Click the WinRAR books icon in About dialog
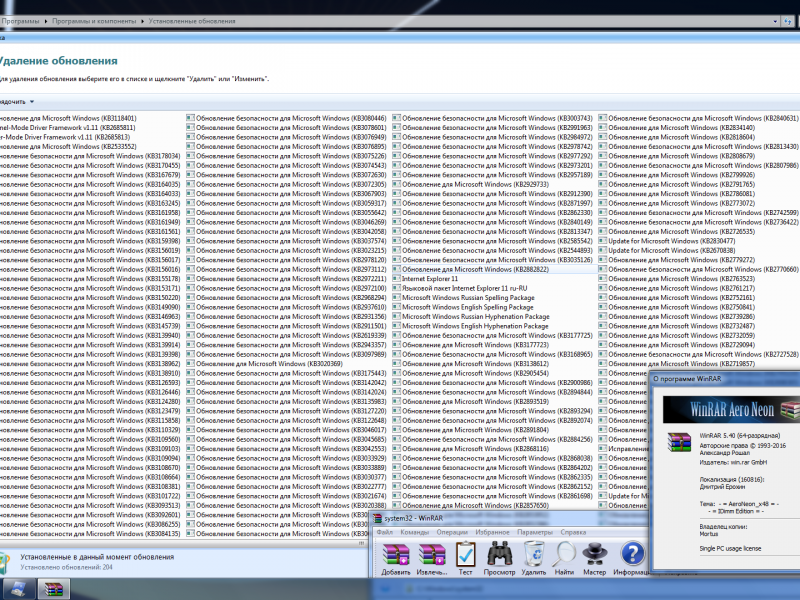800x600 pixels. click(679, 442)
